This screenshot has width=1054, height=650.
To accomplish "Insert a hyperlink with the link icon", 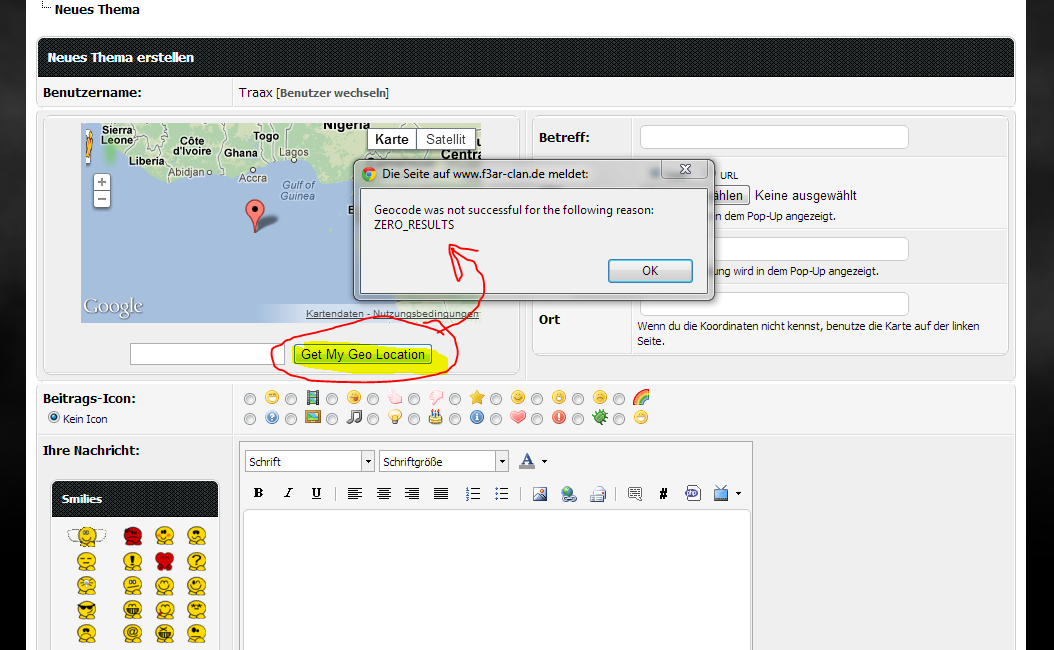I will 569,493.
